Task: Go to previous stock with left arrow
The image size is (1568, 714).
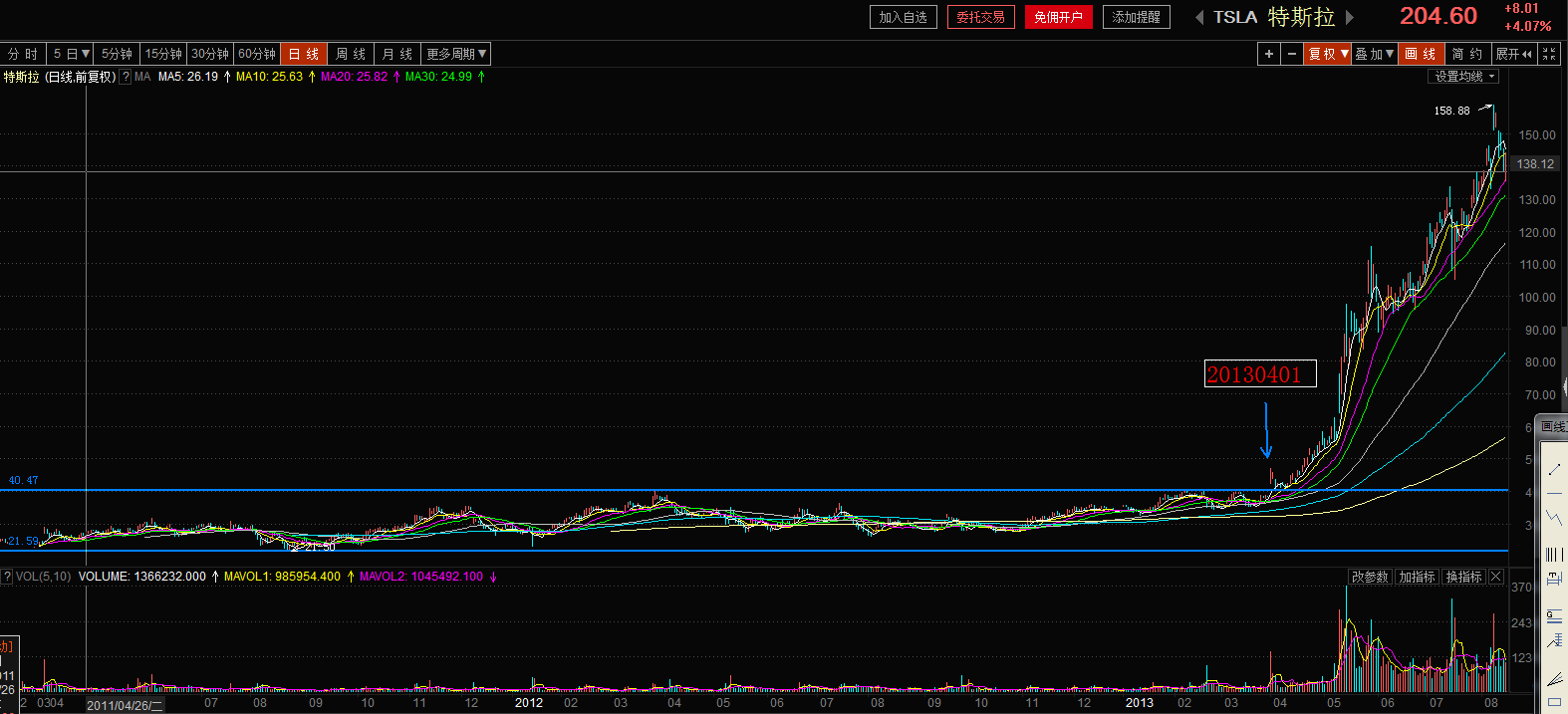Action: (1199, 17)
